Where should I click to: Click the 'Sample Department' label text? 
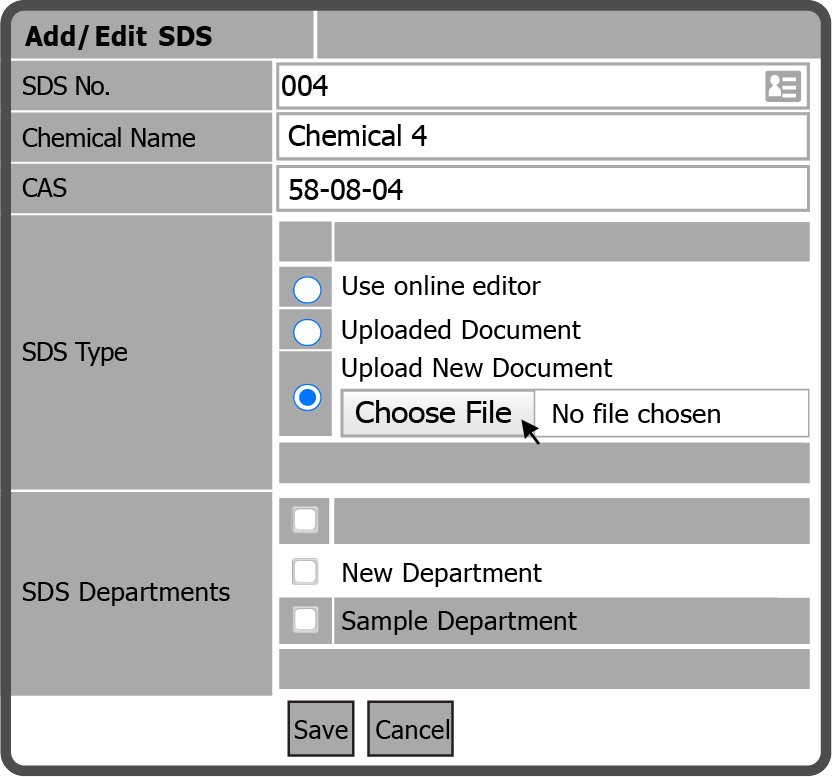click(459, 621)
